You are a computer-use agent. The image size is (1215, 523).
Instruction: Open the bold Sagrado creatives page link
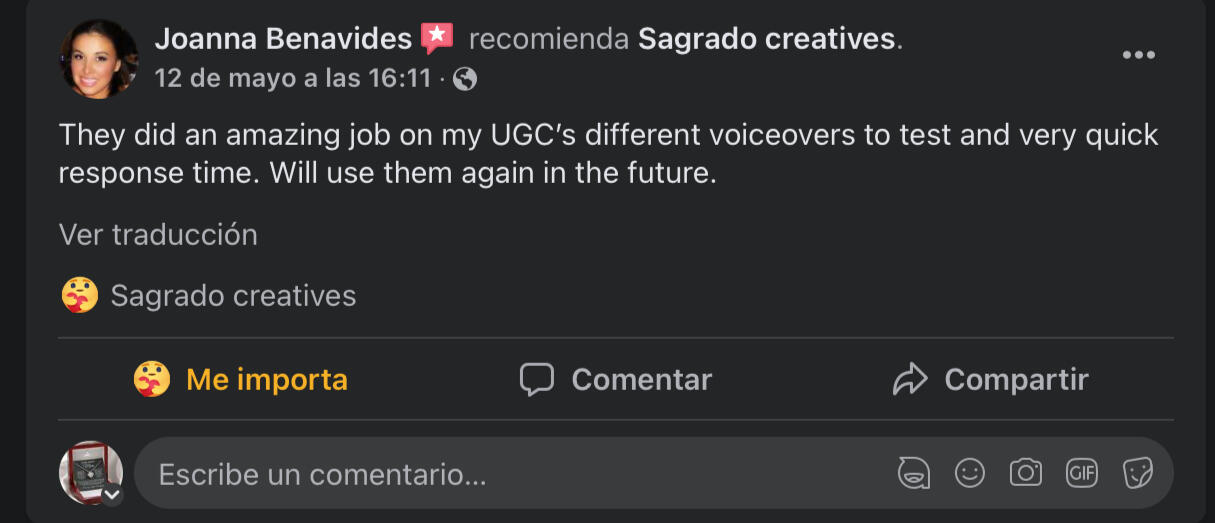[x=767, y=39]
